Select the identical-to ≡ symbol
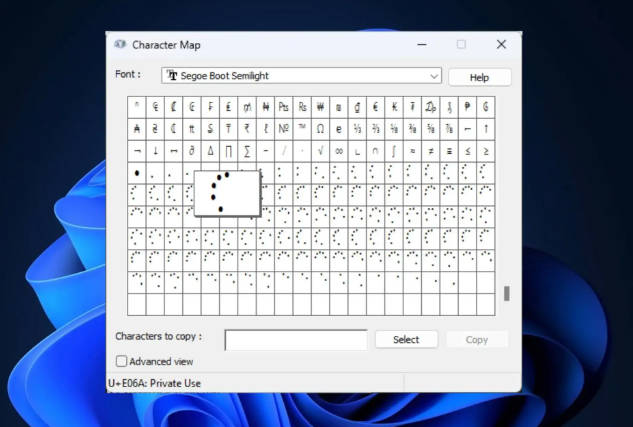The height and width of the screenshot is (427, 633). (x=449, y=151)
